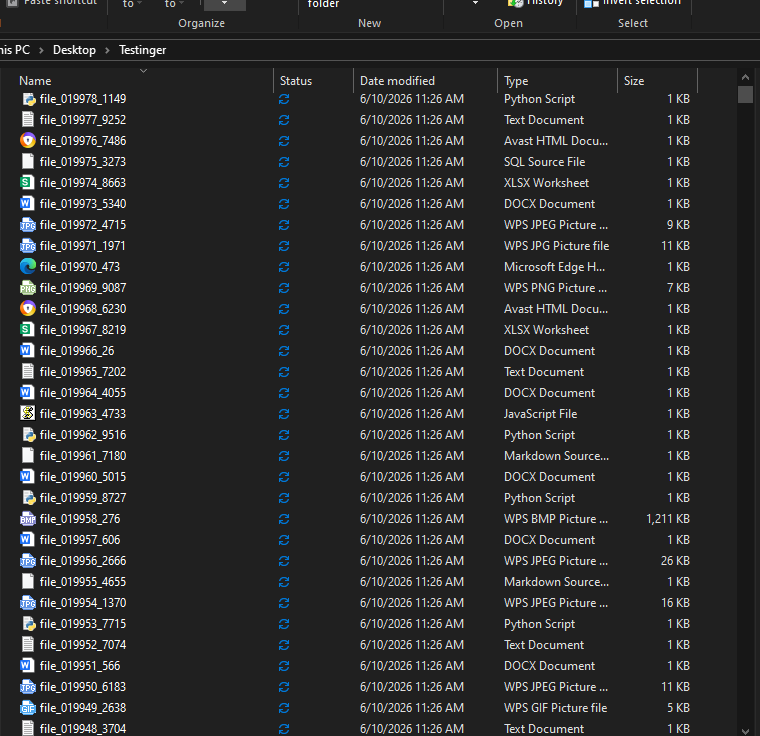Image resolution: width=760 pixels, height=736 pixels.
Task: Select file_019965_7202 text document
Action: pyautogui.click(x=83, y=372)
